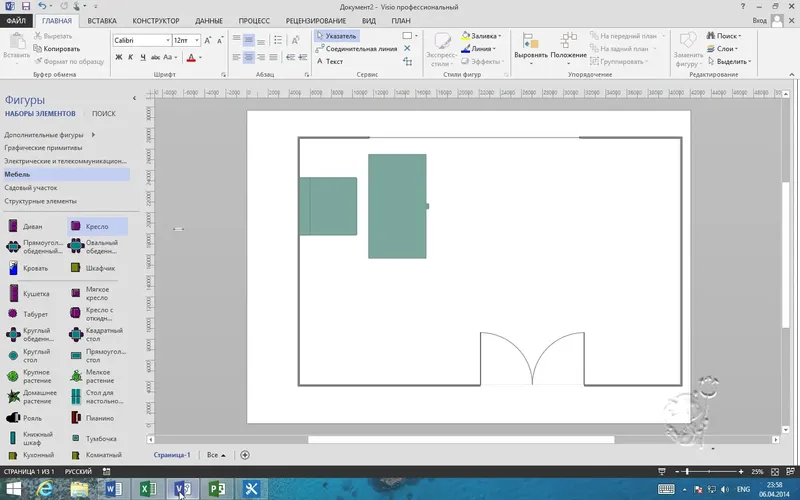The width and height of the screenshot is (800, 500).
Task: Add a new page with plus button
Action: (x=245, y=455)
